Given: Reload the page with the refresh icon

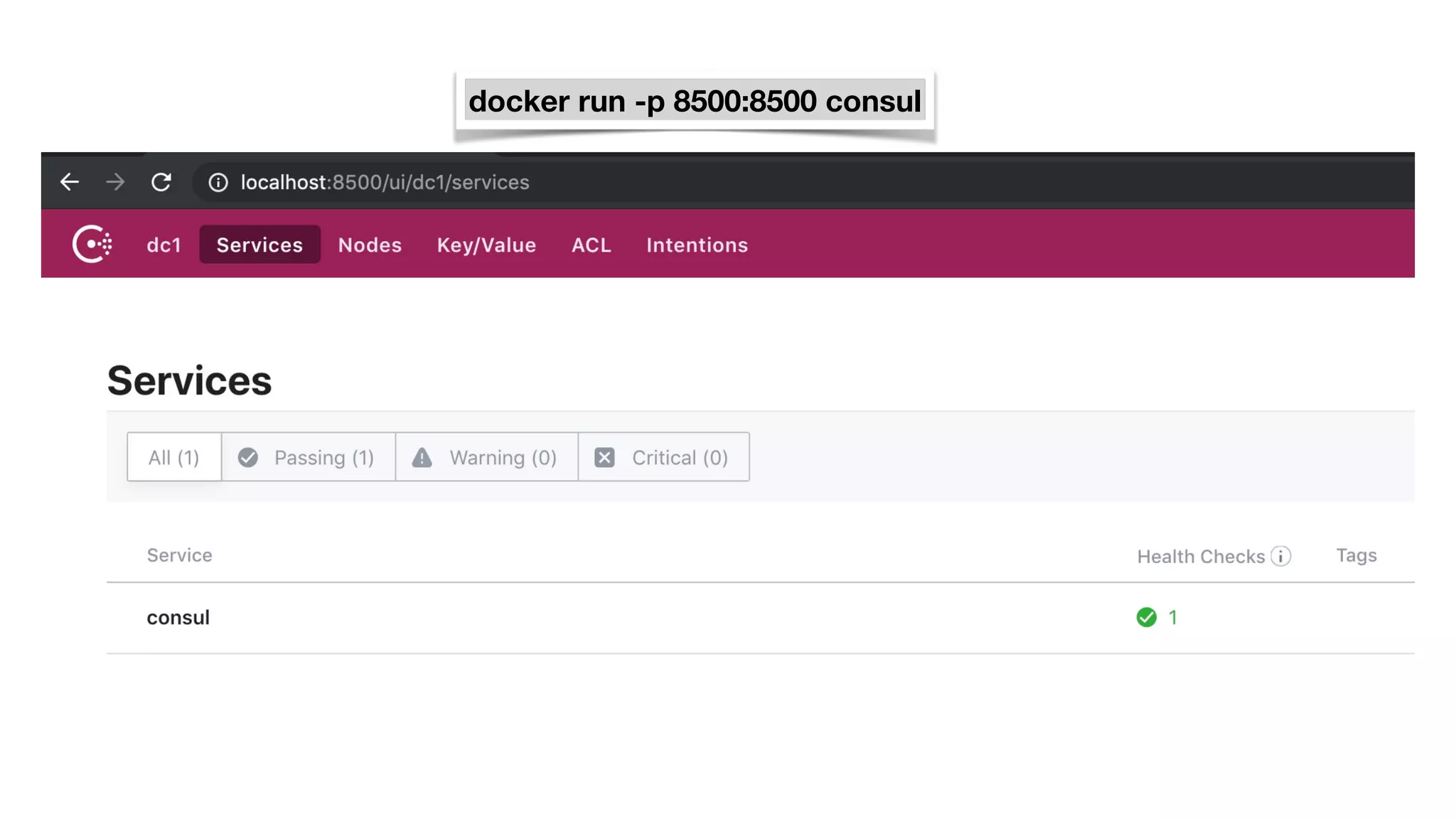Looking at the screenshot, I should pos(161,182).
